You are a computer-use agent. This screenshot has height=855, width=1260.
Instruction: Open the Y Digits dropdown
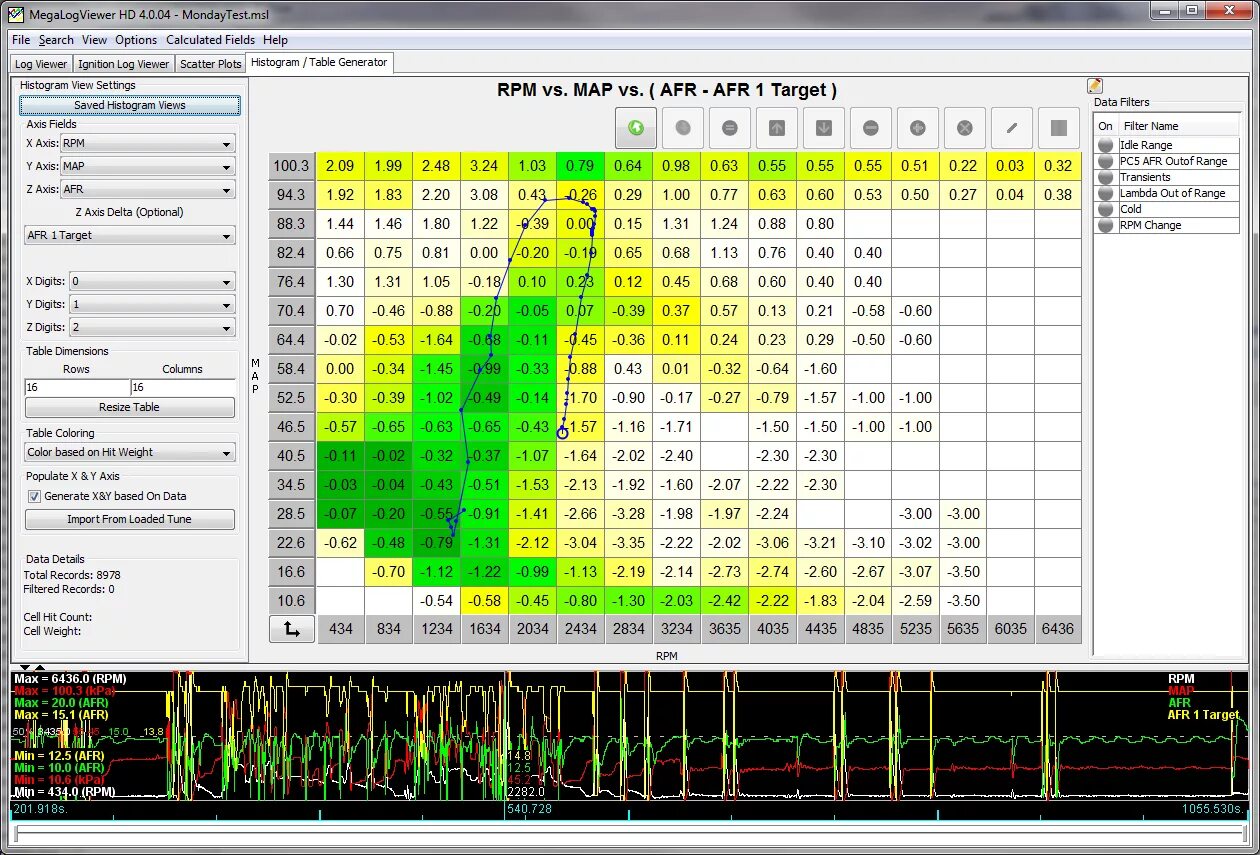[152, 304]
